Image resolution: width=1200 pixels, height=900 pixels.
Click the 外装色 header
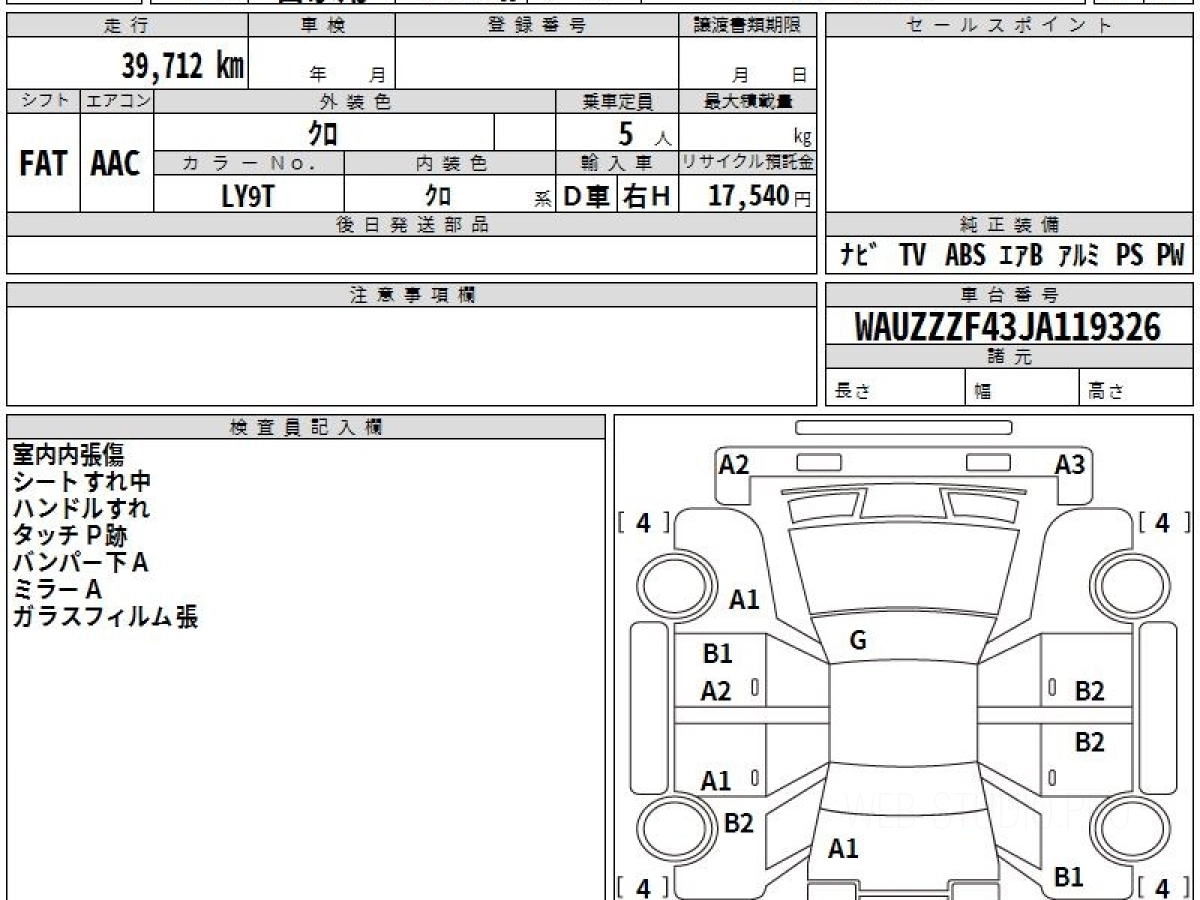(x=355, y=101)
